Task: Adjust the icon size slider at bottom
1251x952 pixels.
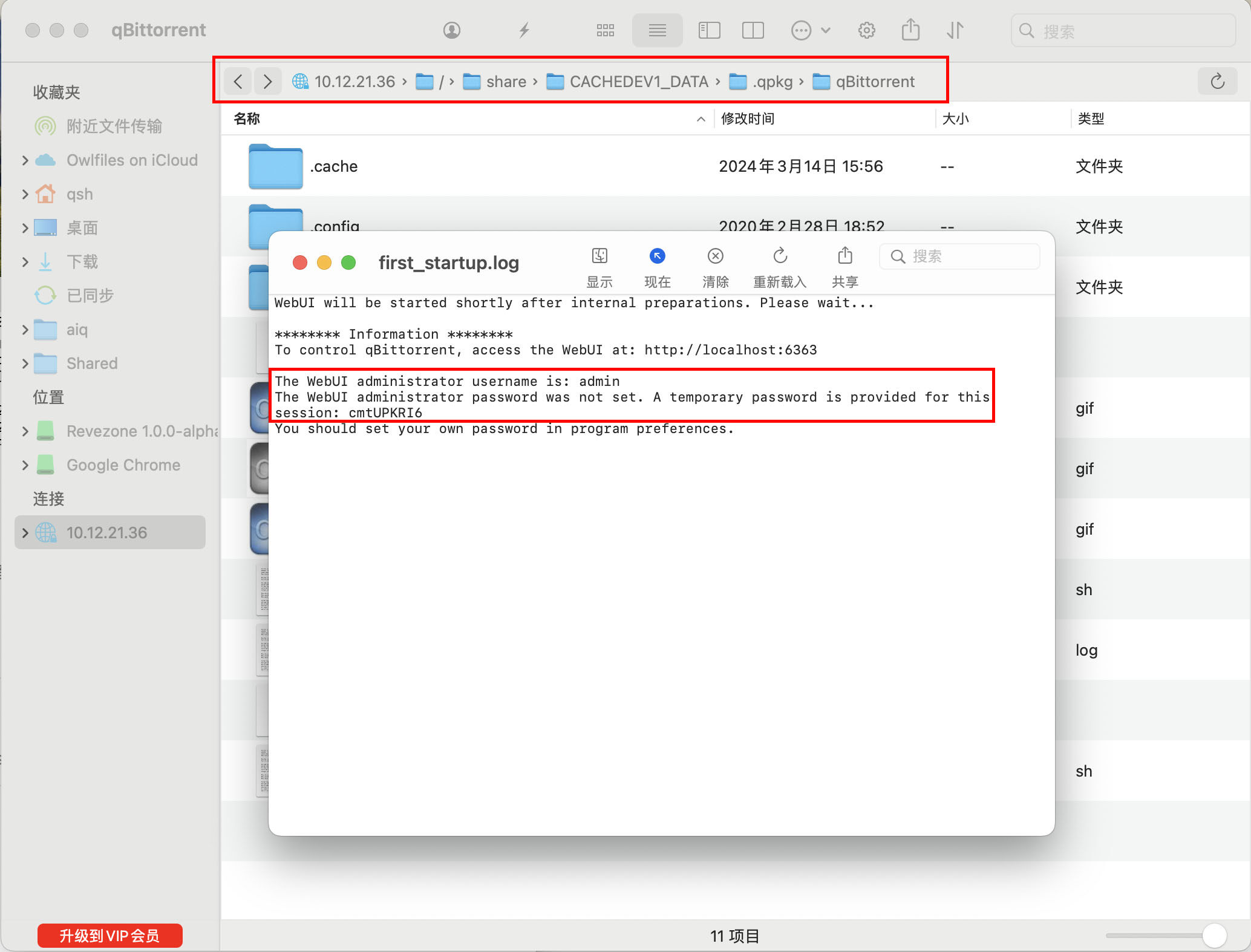Action: 1214,936
